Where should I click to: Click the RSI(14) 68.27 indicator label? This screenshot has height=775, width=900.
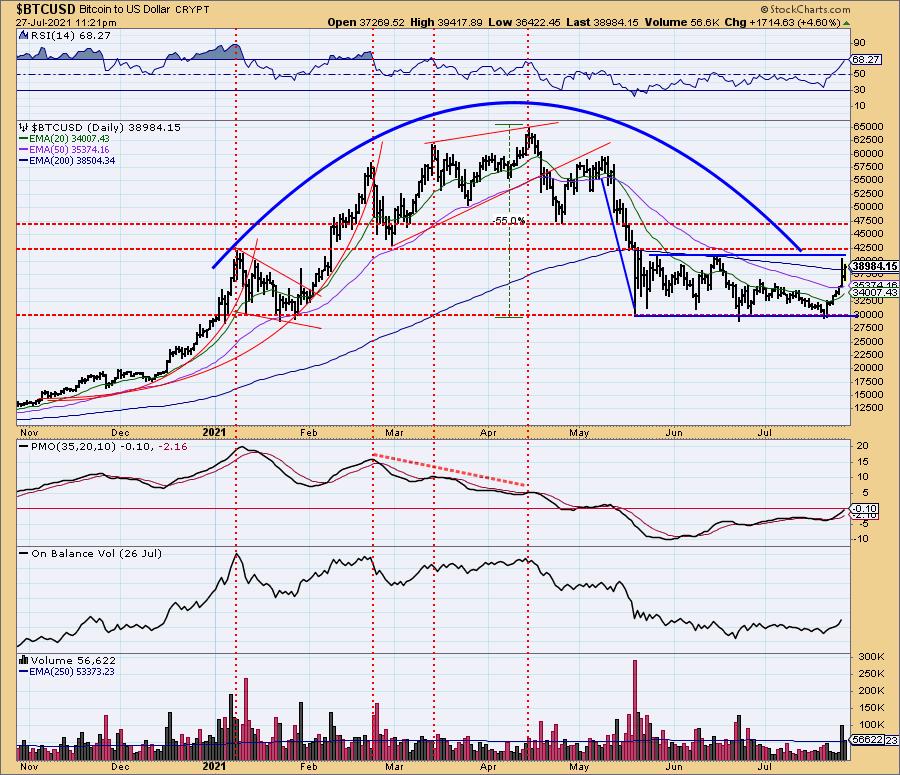pyautogui.click(x=65, y=36)
